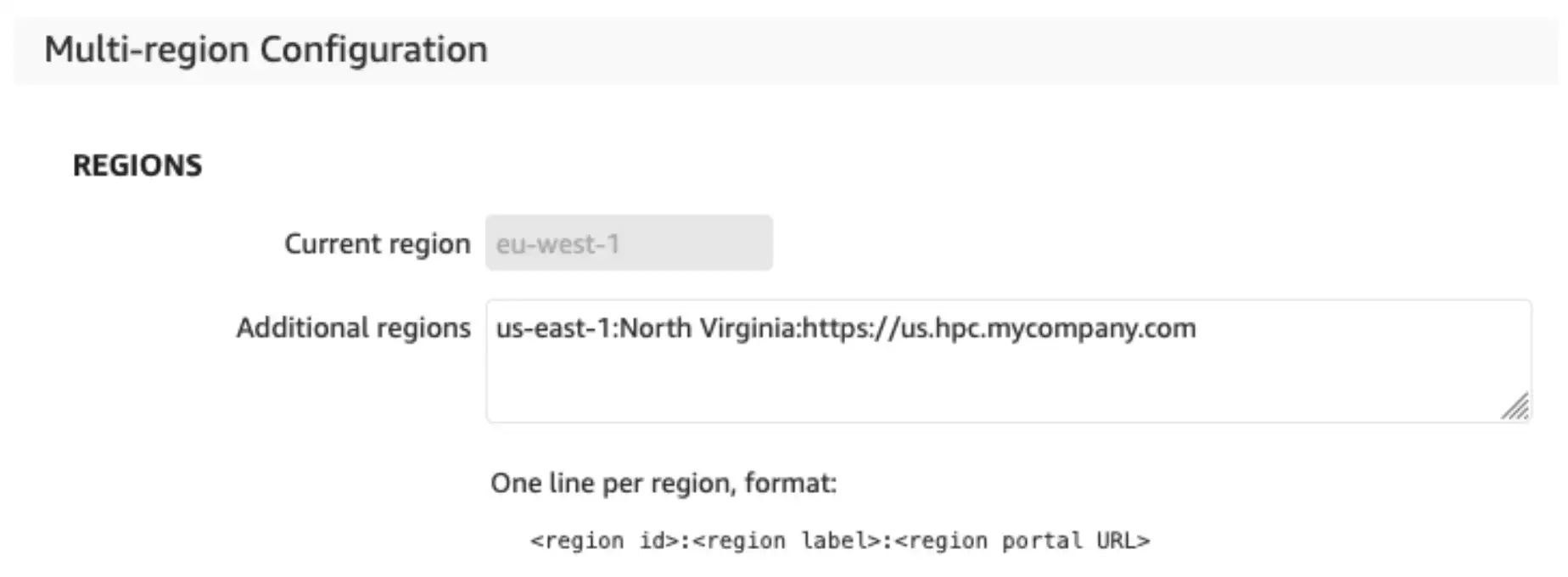Screen dimensions: 1568x577
Task: Click the disabled Current region field
Action: [629, 243]
